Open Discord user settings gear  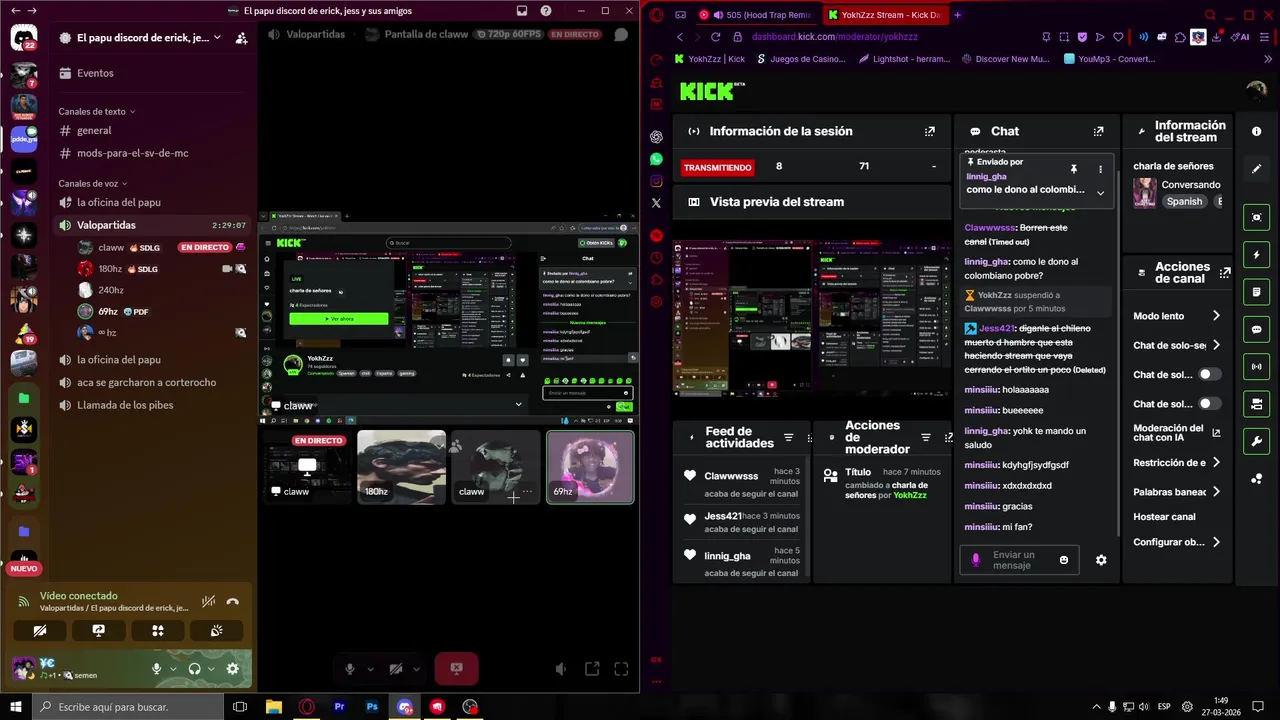(232, 669)
